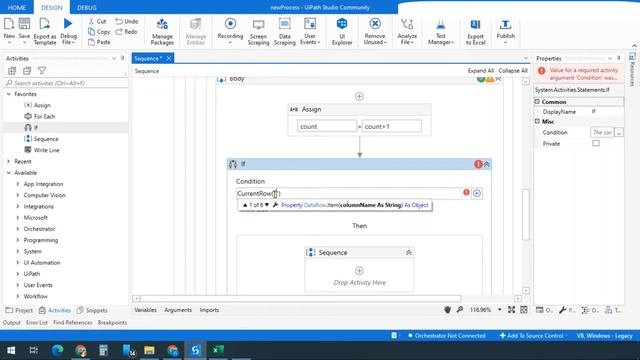Open the Output panel
The image size is (640, 360).
pos(11,322)
